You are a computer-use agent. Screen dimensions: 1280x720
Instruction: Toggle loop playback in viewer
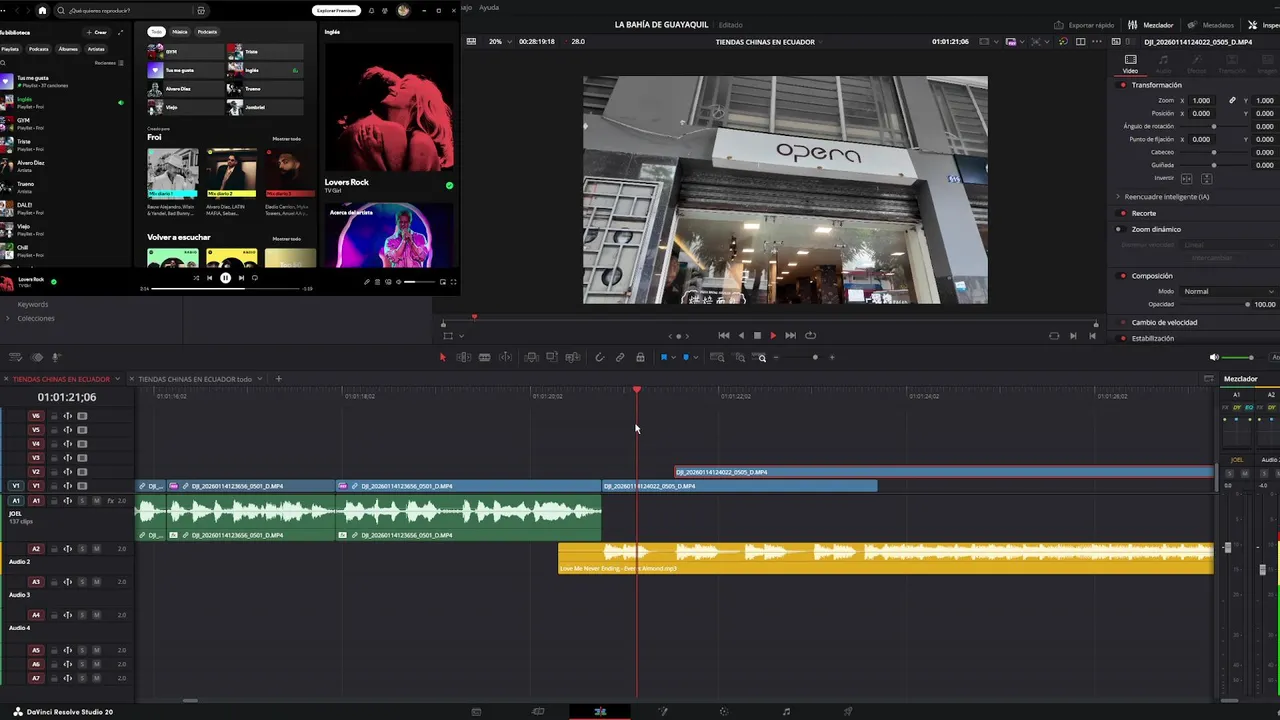811,336
